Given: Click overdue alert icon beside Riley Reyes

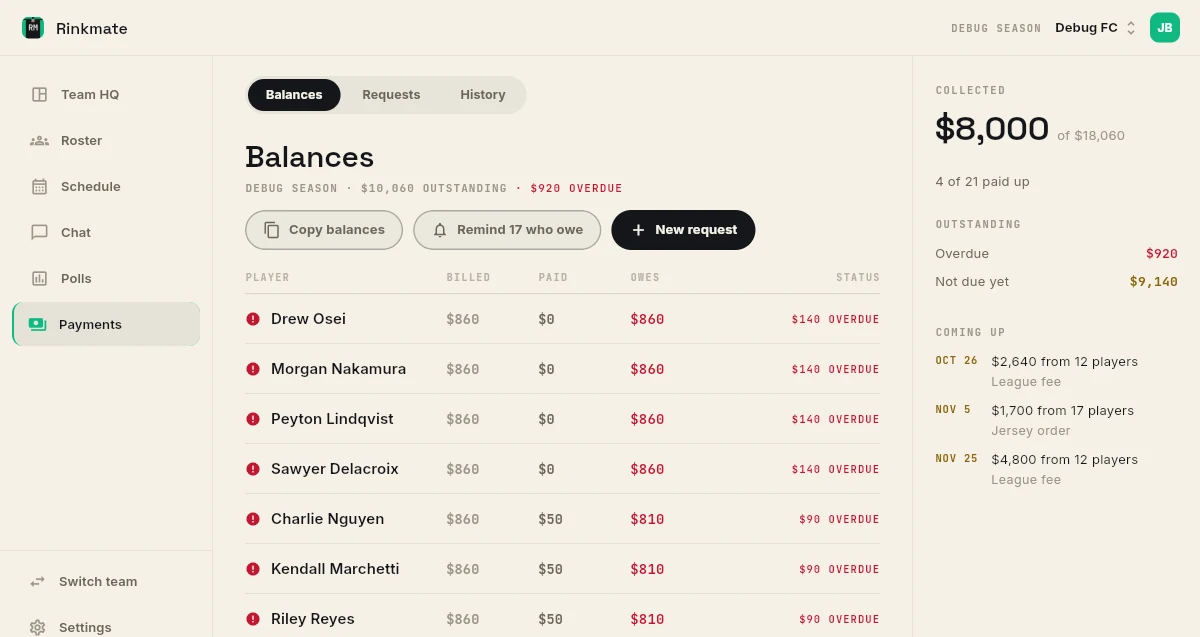Looking at the screenshot, I should coord(253,619).
